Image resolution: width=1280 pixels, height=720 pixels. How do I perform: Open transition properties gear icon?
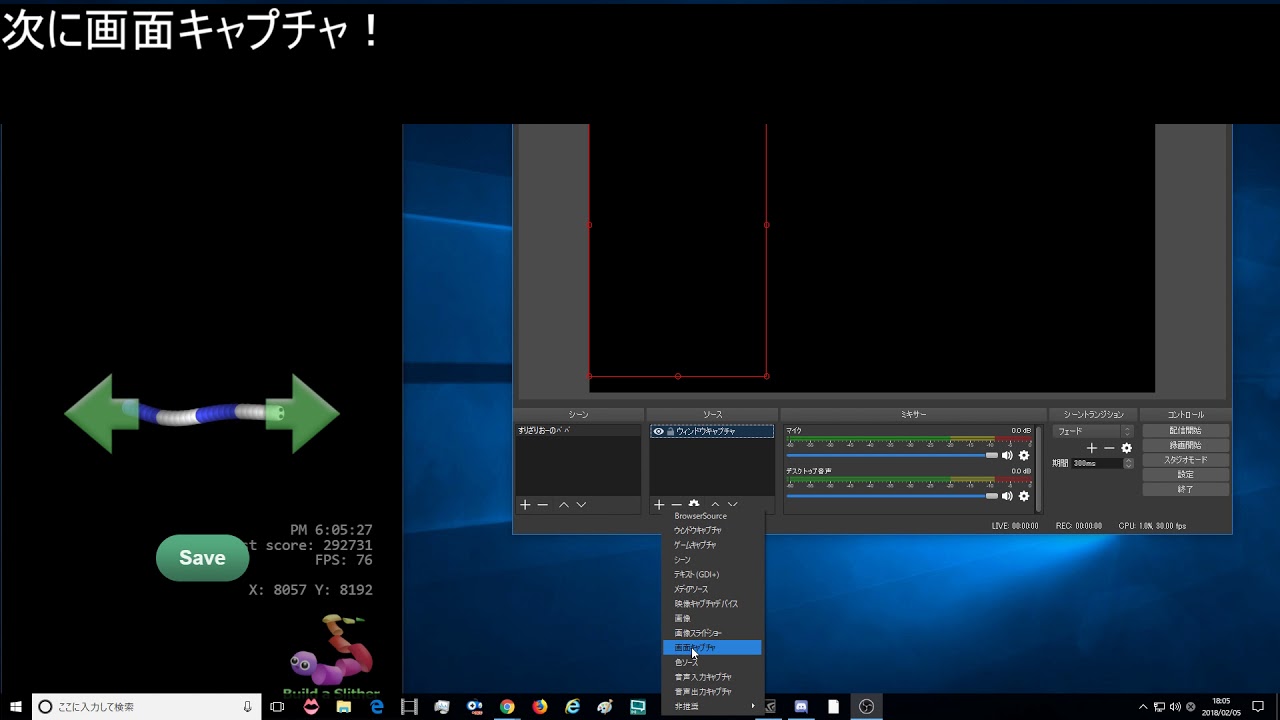coord(1127,448)
